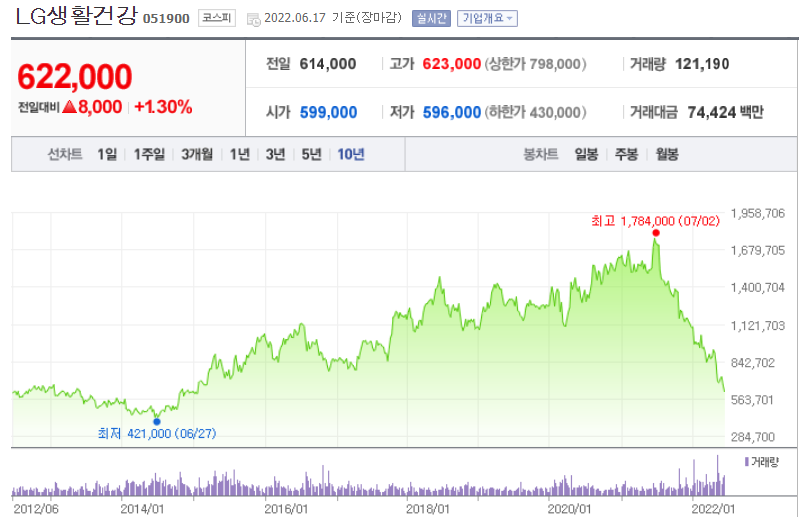Click the upper limit text 상한가 798,000

(x=535, y=64)
